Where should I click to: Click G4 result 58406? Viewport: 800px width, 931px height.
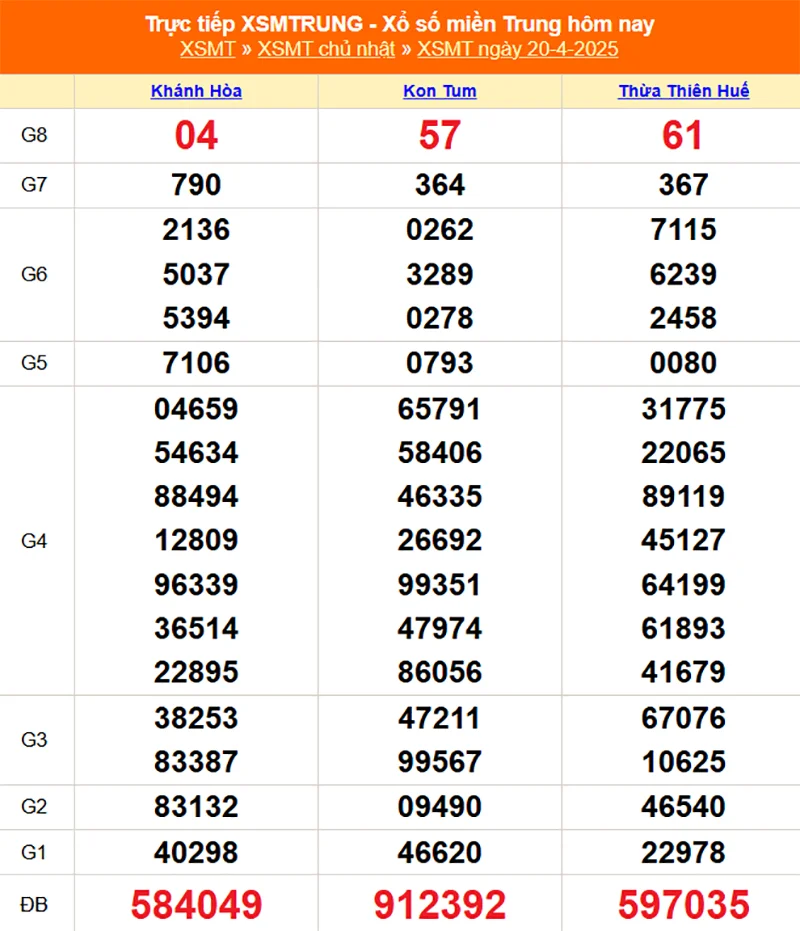(x=439, y=453)
